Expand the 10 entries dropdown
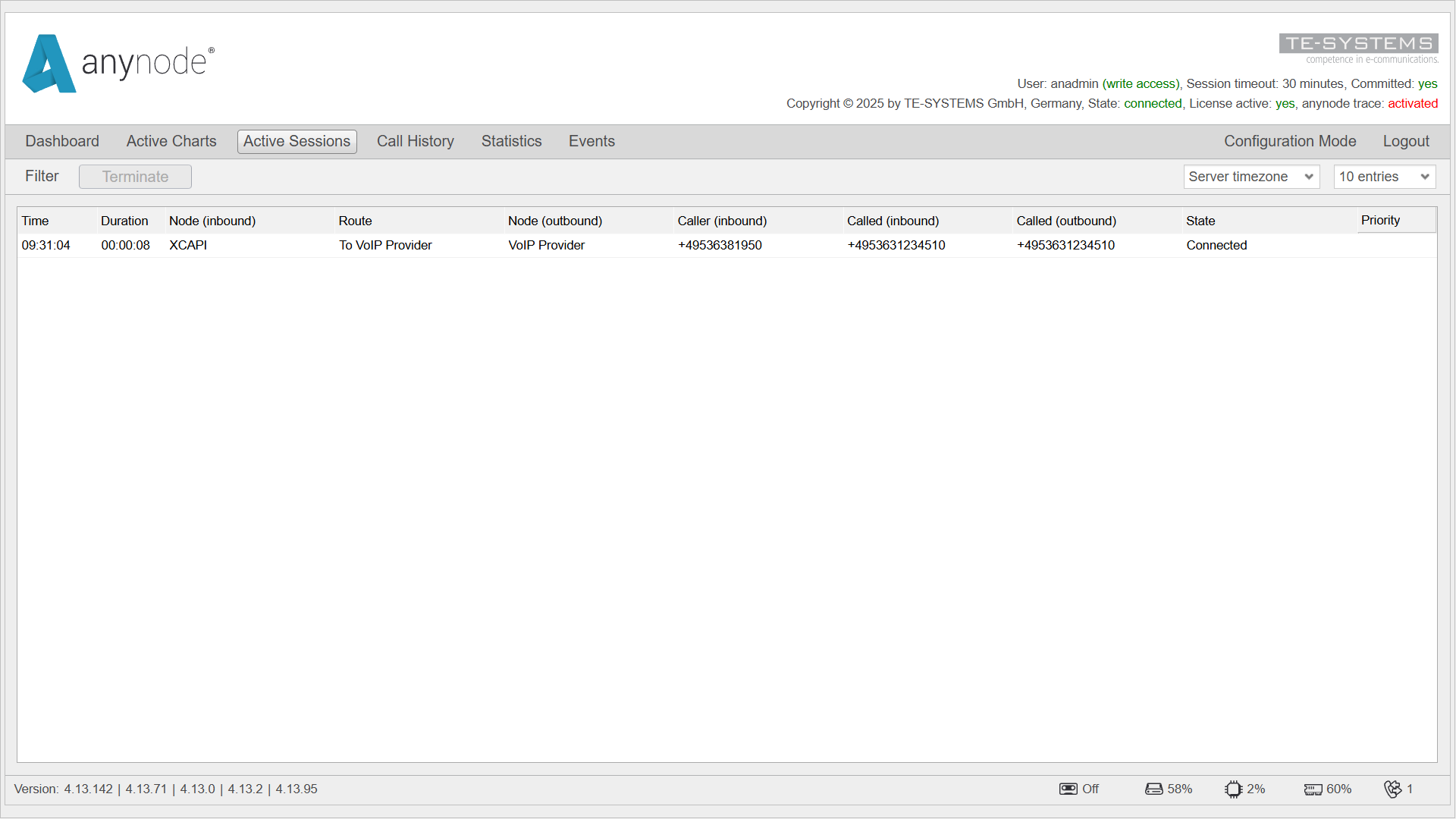The image size is (1456, 819). [1384, 177]
